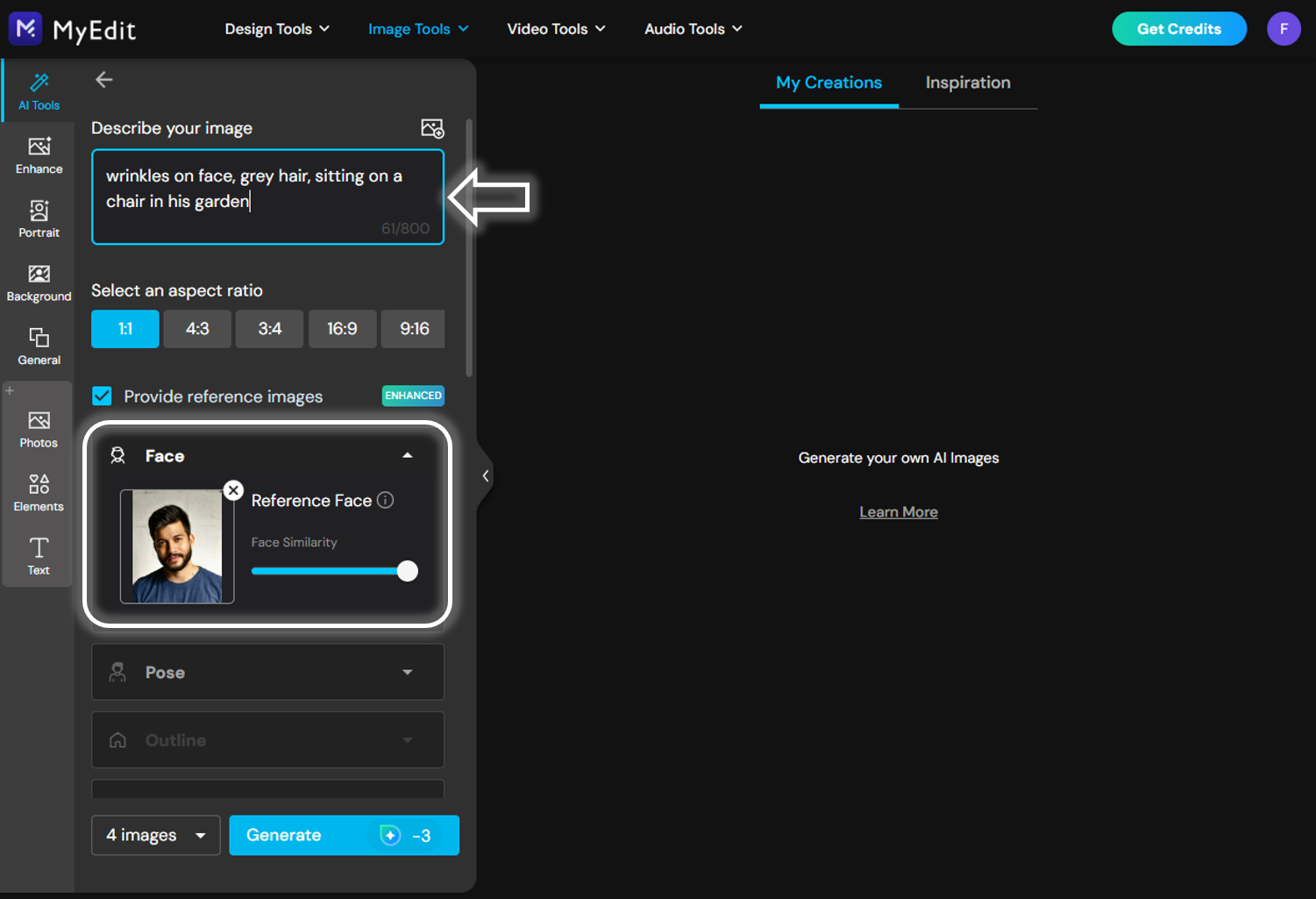Click the Face Similarity slider handle

click(x=407, y=571)
